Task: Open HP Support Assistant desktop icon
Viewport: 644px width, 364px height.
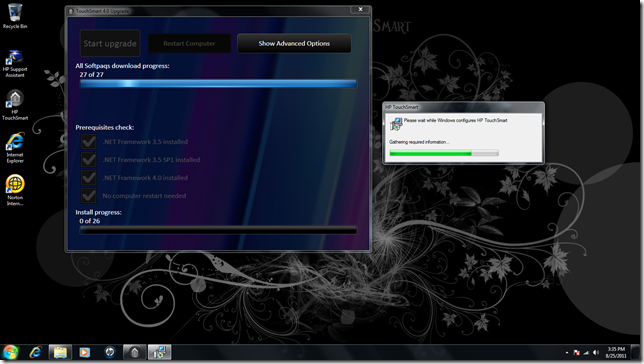Action: pyautogui.click(x=15, y=63)
